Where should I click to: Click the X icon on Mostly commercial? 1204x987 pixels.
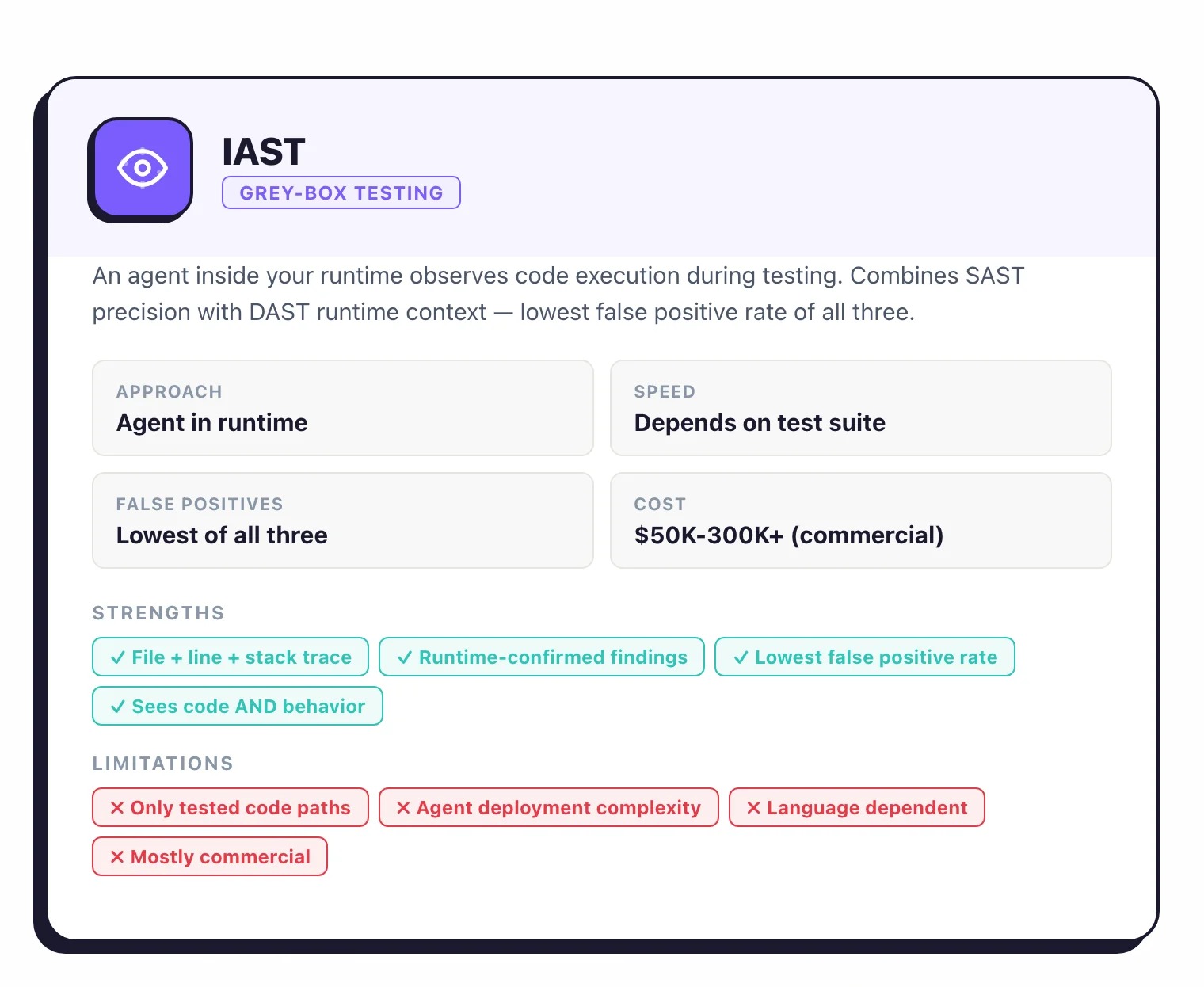pyautogui.click(x=116, y=856)
